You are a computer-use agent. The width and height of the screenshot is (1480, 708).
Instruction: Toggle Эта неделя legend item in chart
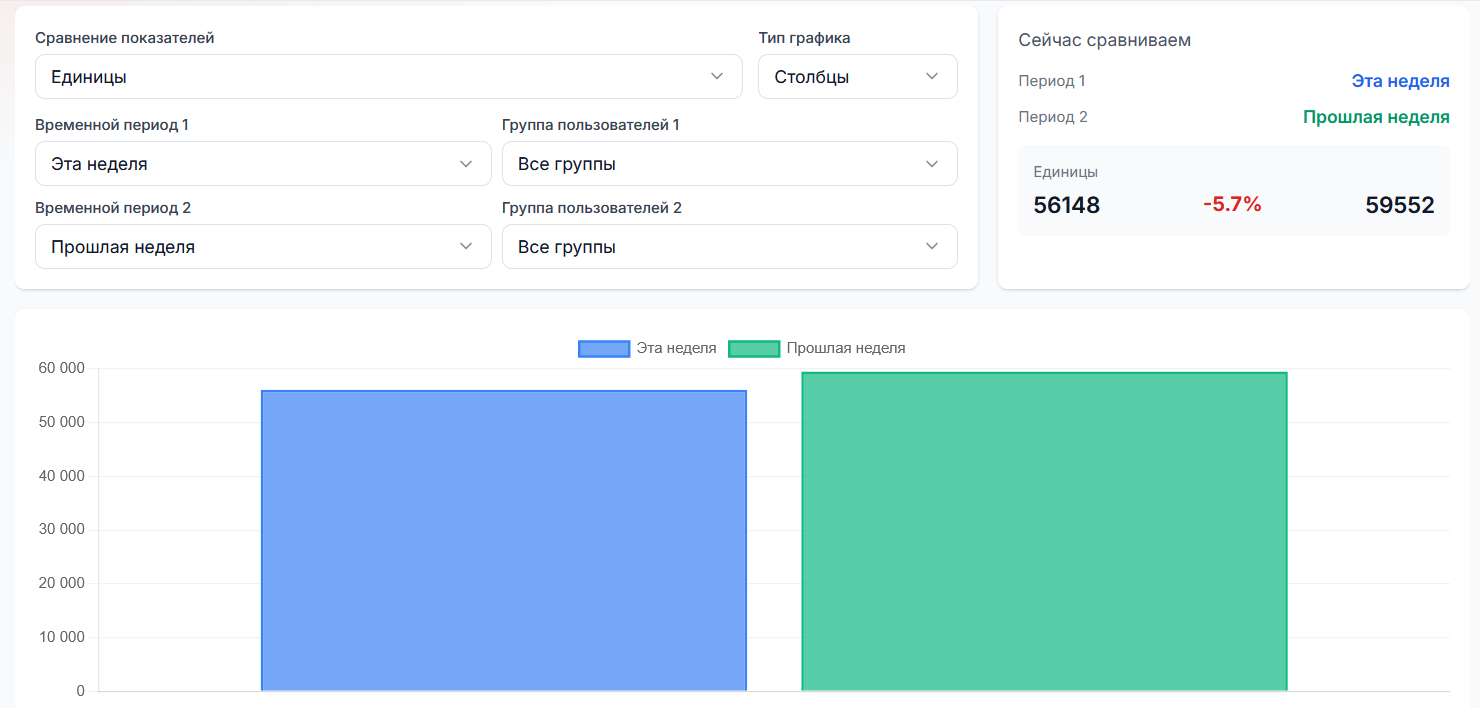pos(648,348)
